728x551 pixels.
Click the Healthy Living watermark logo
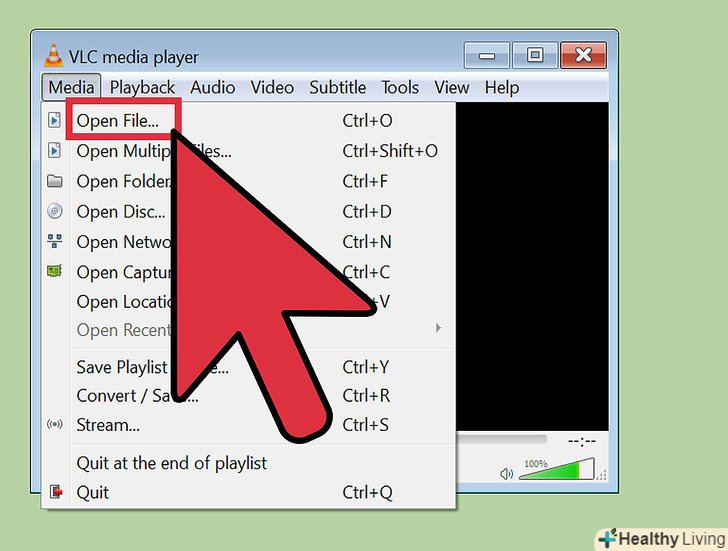tap(662, 539)
